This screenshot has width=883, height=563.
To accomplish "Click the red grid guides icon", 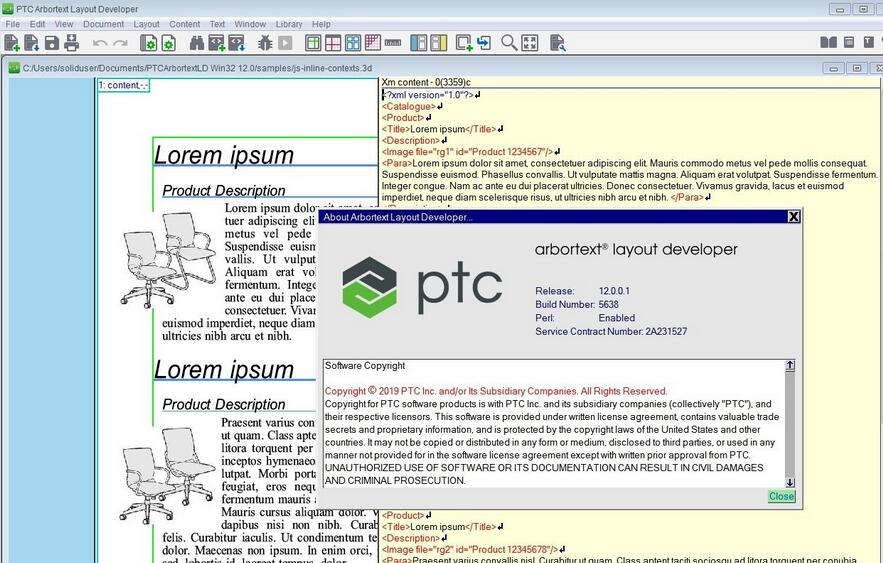I will 333,43.
